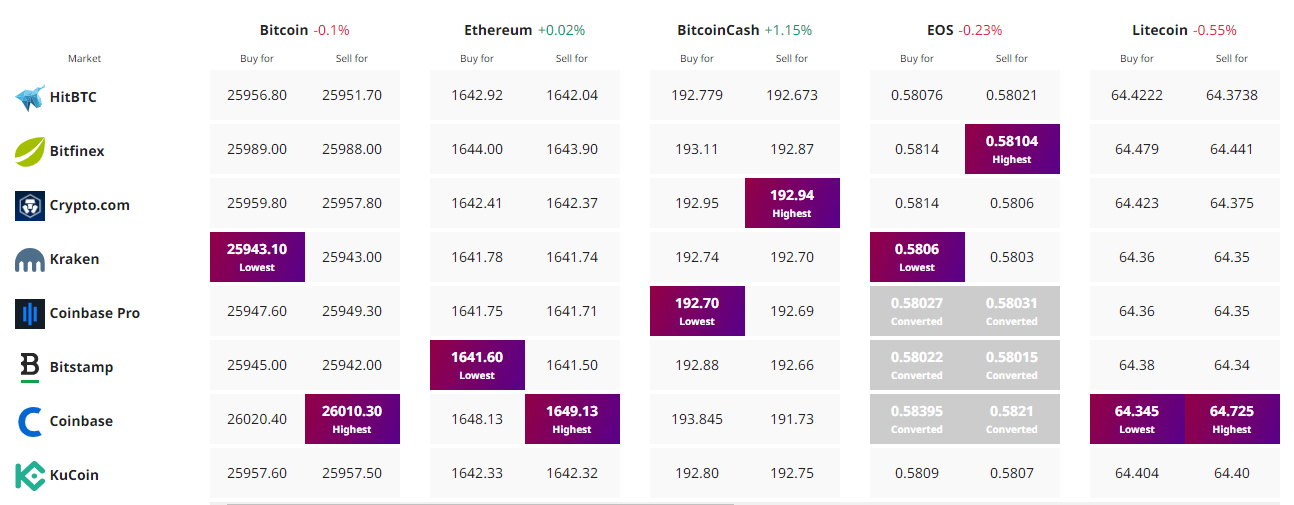Click the Kraken logo icon
Viewport: 1294px width, 505px height.
coord(30,260)
